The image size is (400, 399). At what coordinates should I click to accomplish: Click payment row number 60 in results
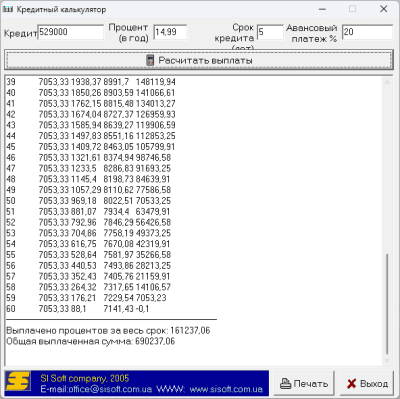(x=78, y=309)
